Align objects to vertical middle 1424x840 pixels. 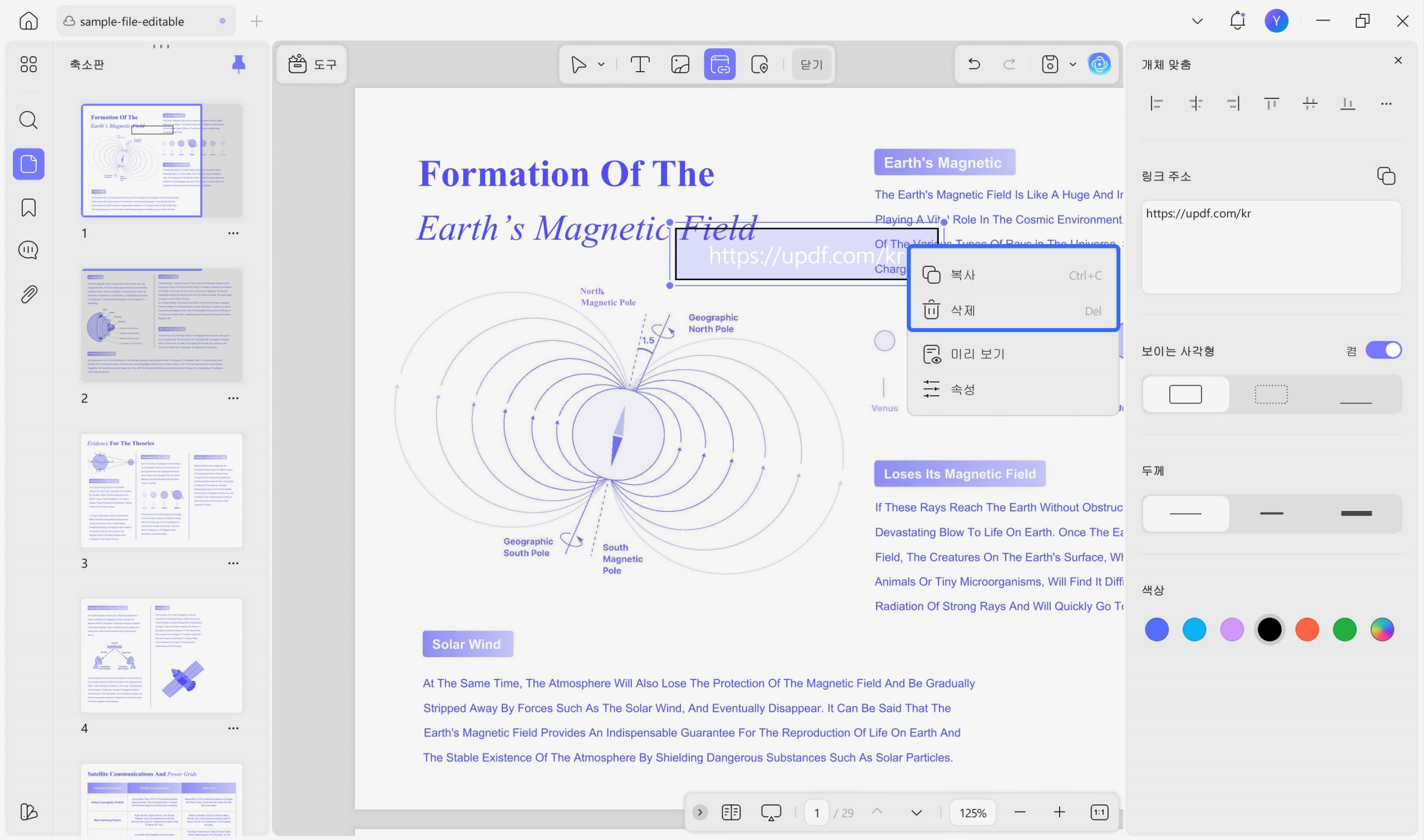(1310, 103)
